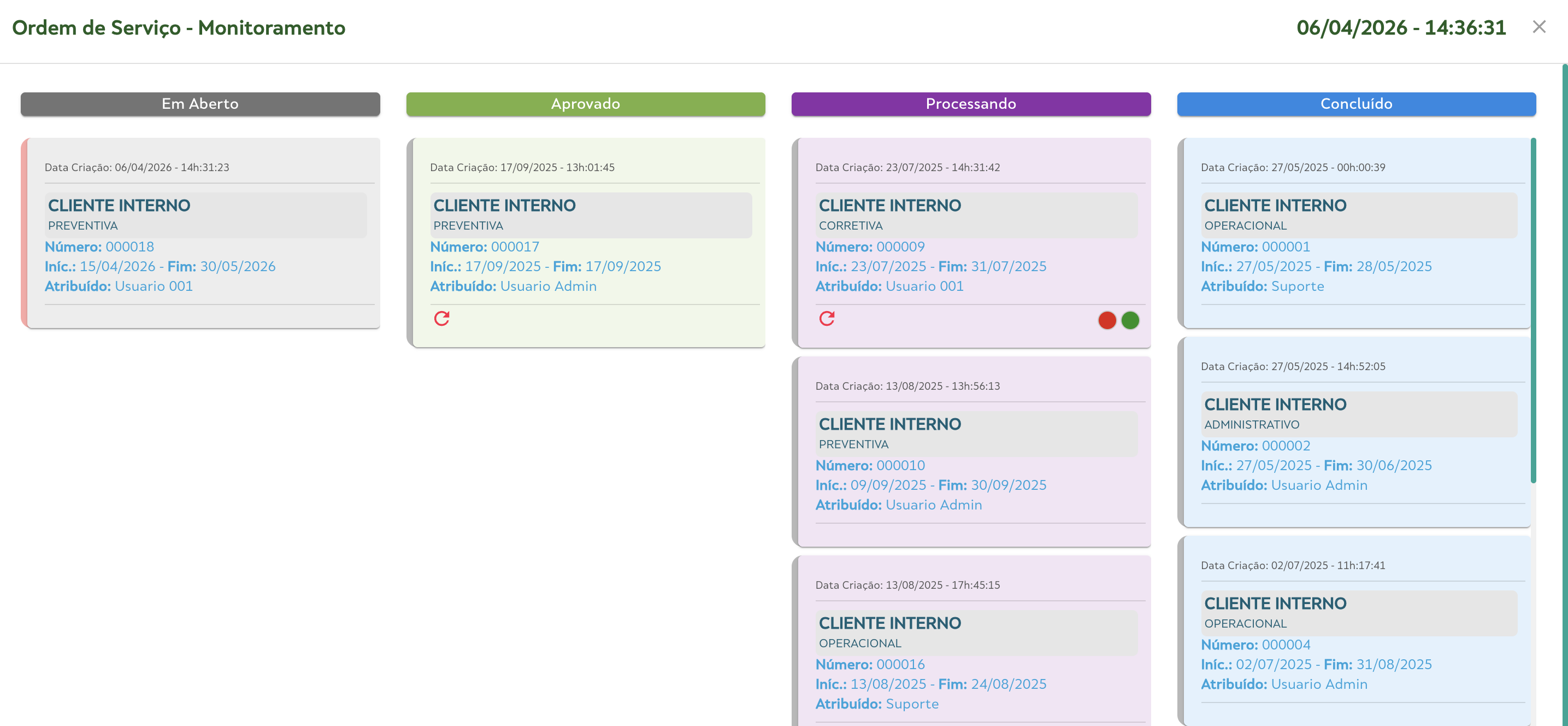Click the Usuario Admin link on order 000002

[1318, 485]
